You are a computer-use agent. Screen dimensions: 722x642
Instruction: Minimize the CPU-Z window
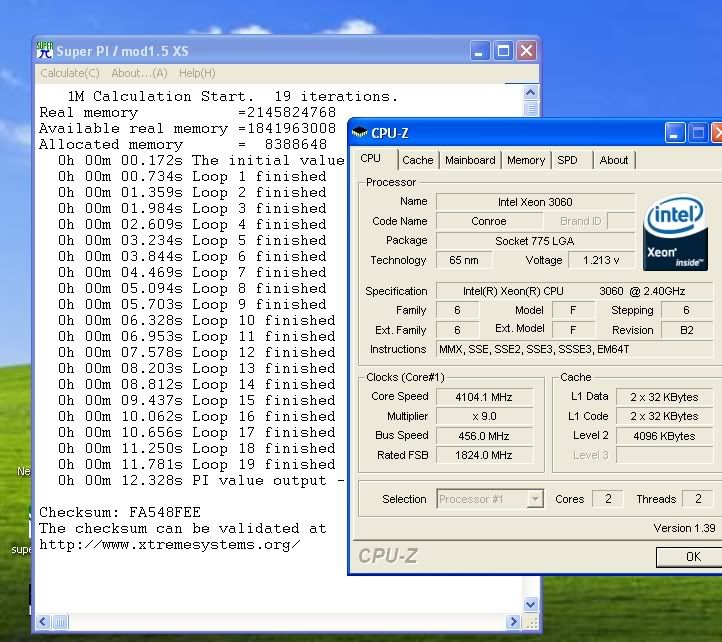coord(675,133)
